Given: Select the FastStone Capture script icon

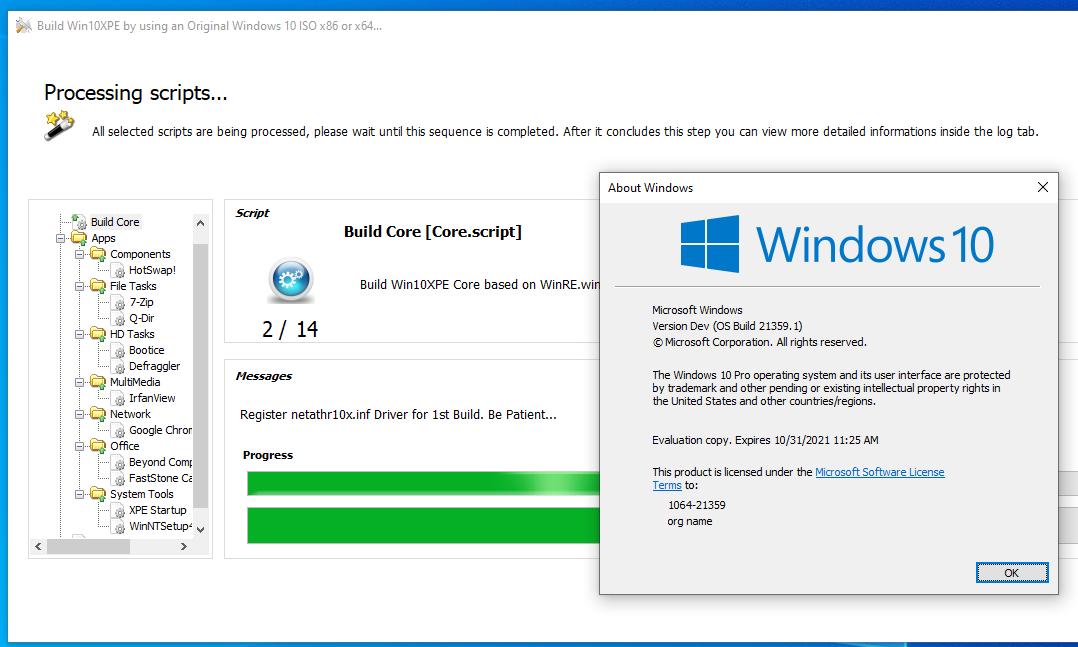Looking at the screenshot, I should [x=118, y=479].
